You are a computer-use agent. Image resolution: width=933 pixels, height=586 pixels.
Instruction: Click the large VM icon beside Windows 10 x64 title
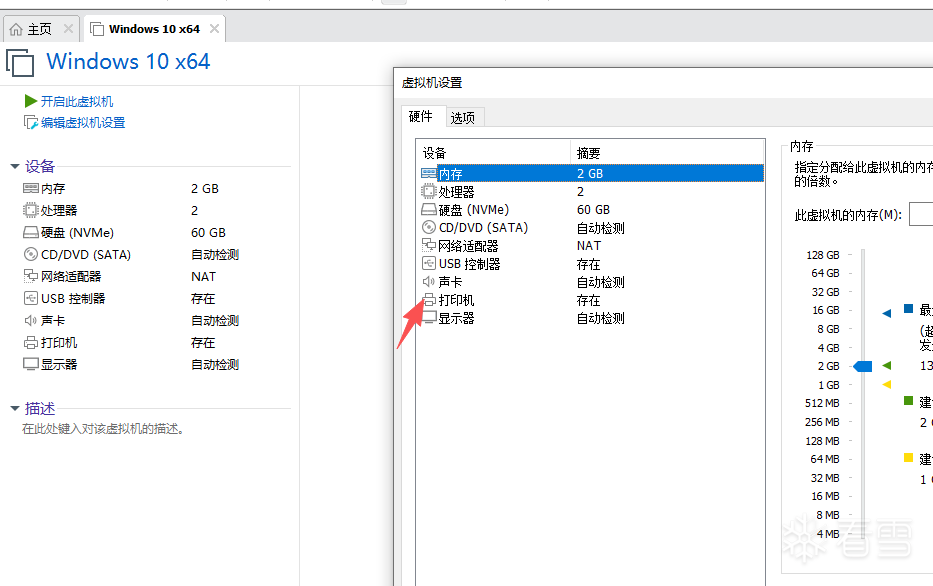(20, 62)
